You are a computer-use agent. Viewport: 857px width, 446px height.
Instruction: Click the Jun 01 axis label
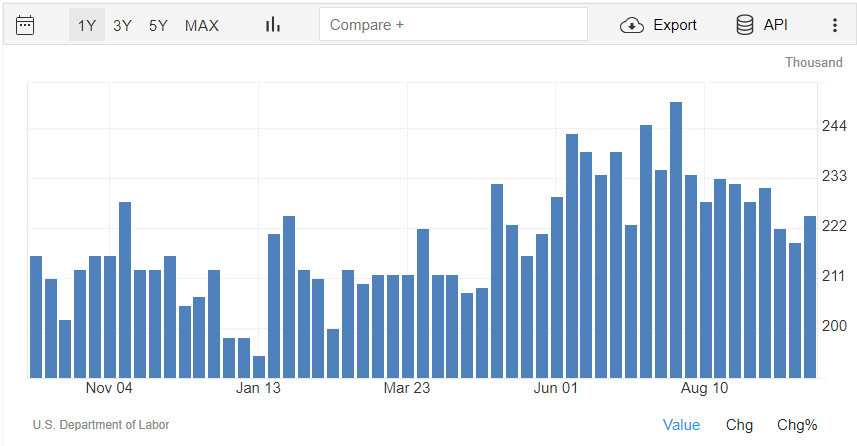click(x=555, y=388)
